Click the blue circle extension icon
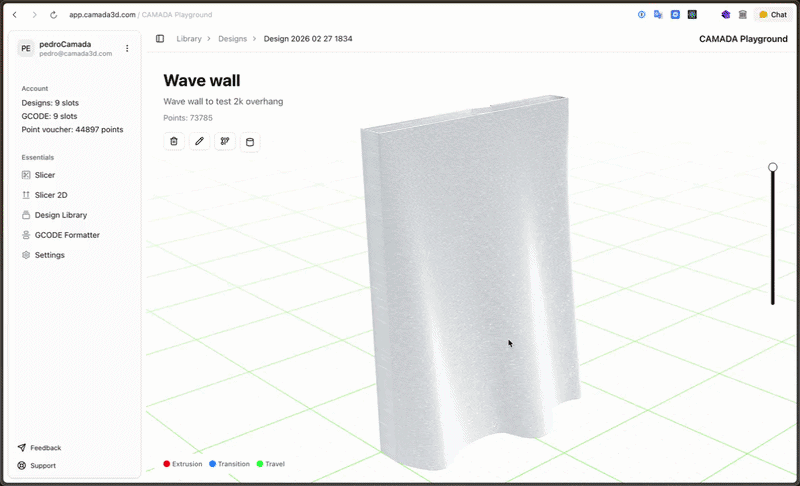 pos(641,15)
